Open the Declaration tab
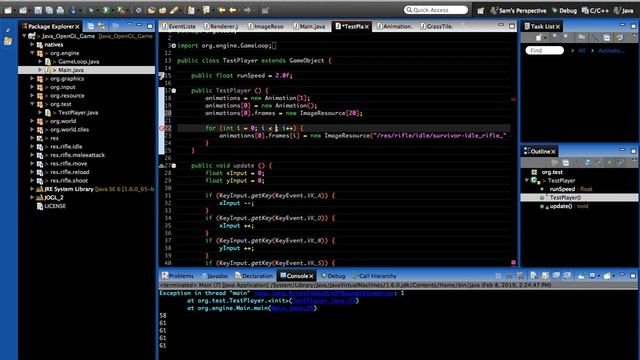Viewport: 640px width, 360px height. click(253, 276)
